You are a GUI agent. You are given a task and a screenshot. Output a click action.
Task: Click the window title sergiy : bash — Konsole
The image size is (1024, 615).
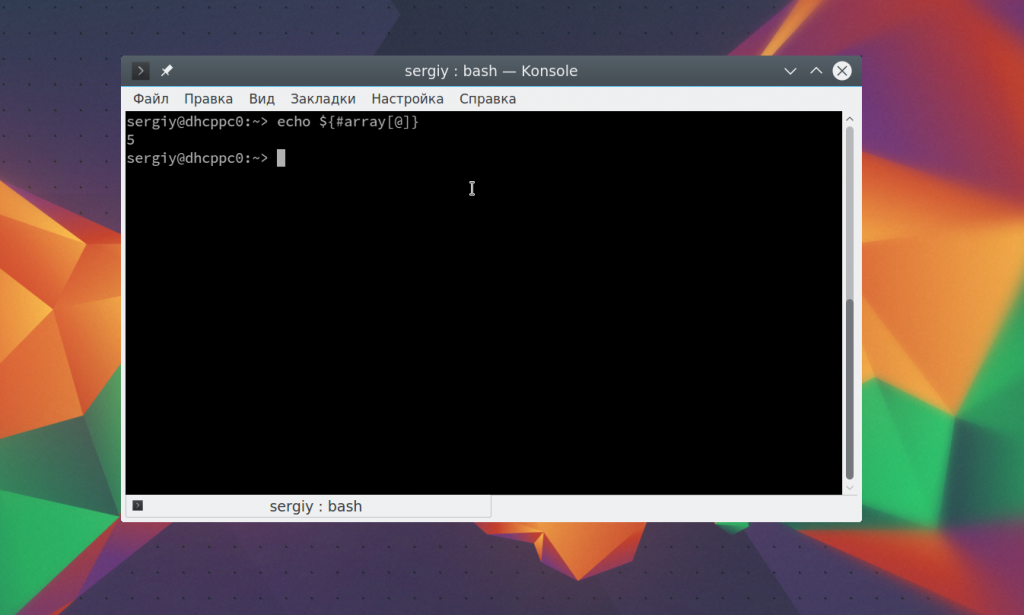[x=490, y=71]
